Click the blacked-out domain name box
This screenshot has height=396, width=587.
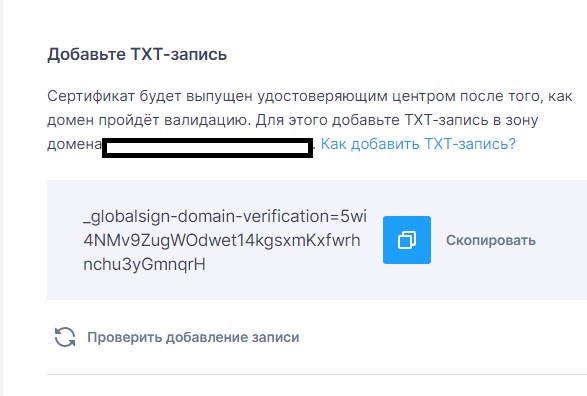[207, 148]
